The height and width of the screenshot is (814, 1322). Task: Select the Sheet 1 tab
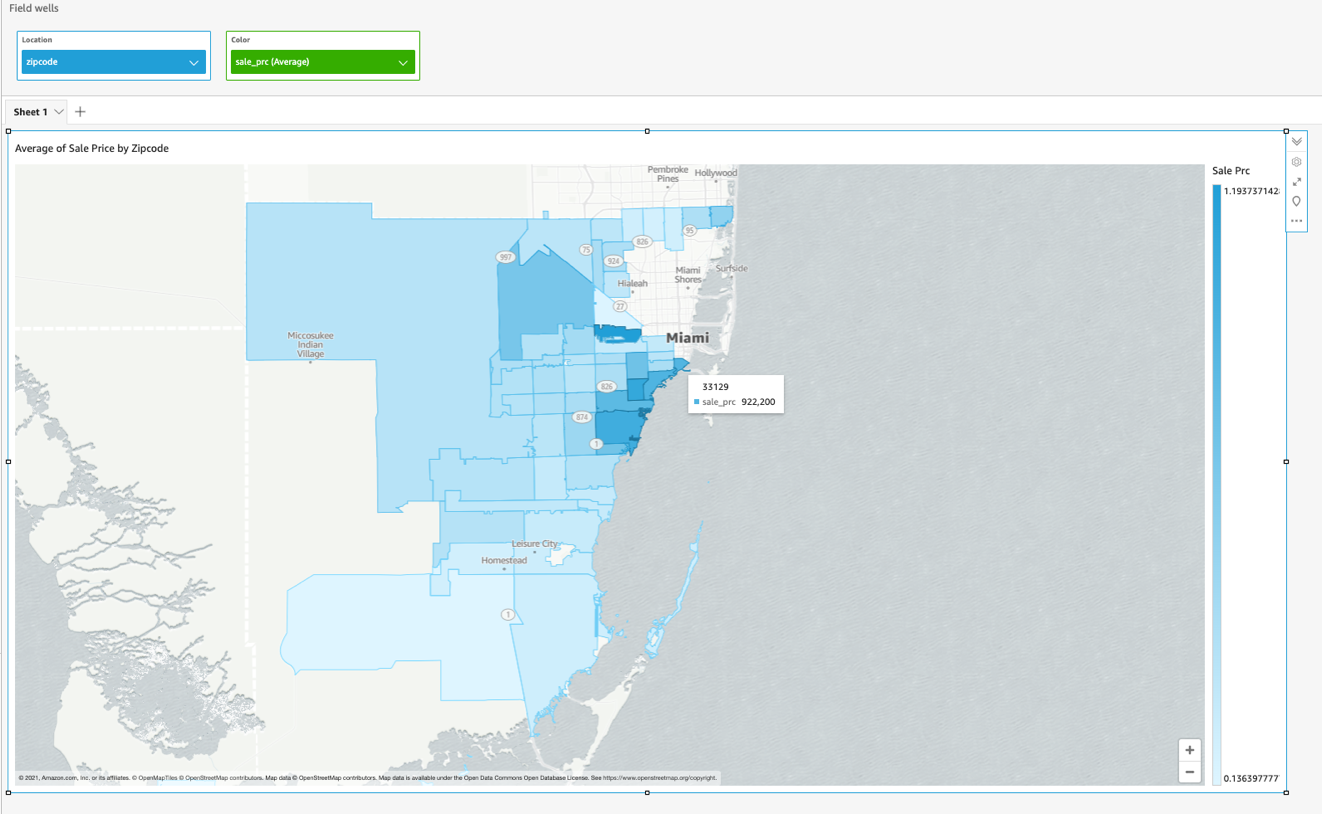click(30, 112)
